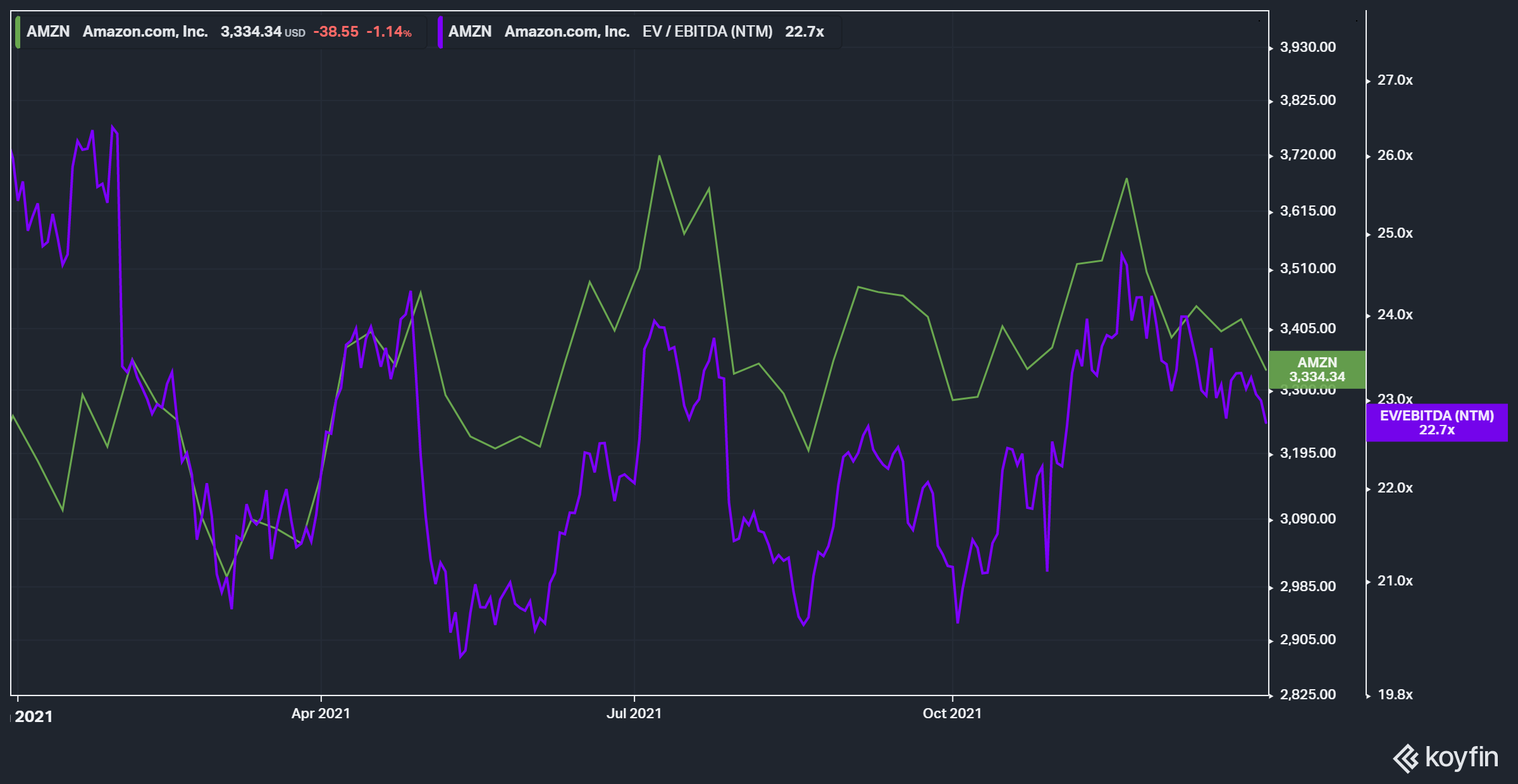Click the -38.55 price change value

(x=336, y=32)
